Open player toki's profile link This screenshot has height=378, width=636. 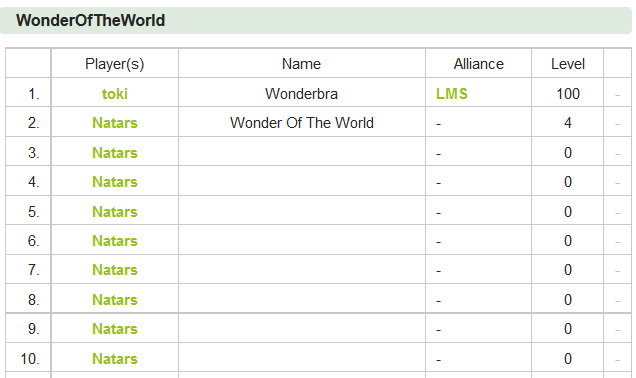[115, 94]
